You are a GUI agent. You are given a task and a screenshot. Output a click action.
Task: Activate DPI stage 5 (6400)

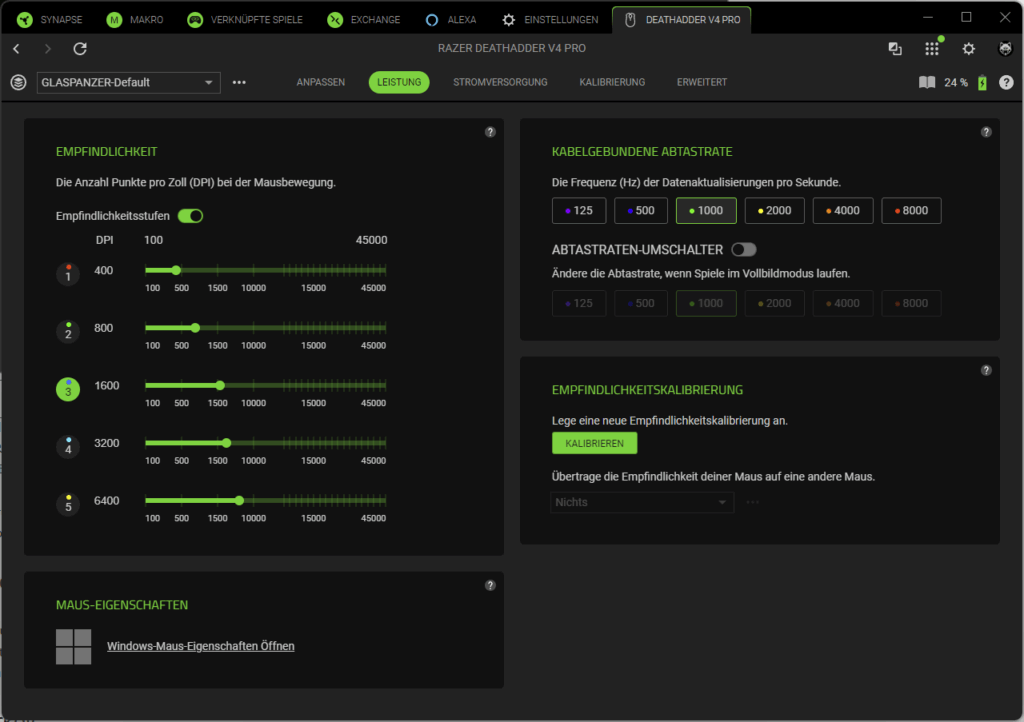click(68, 505)
